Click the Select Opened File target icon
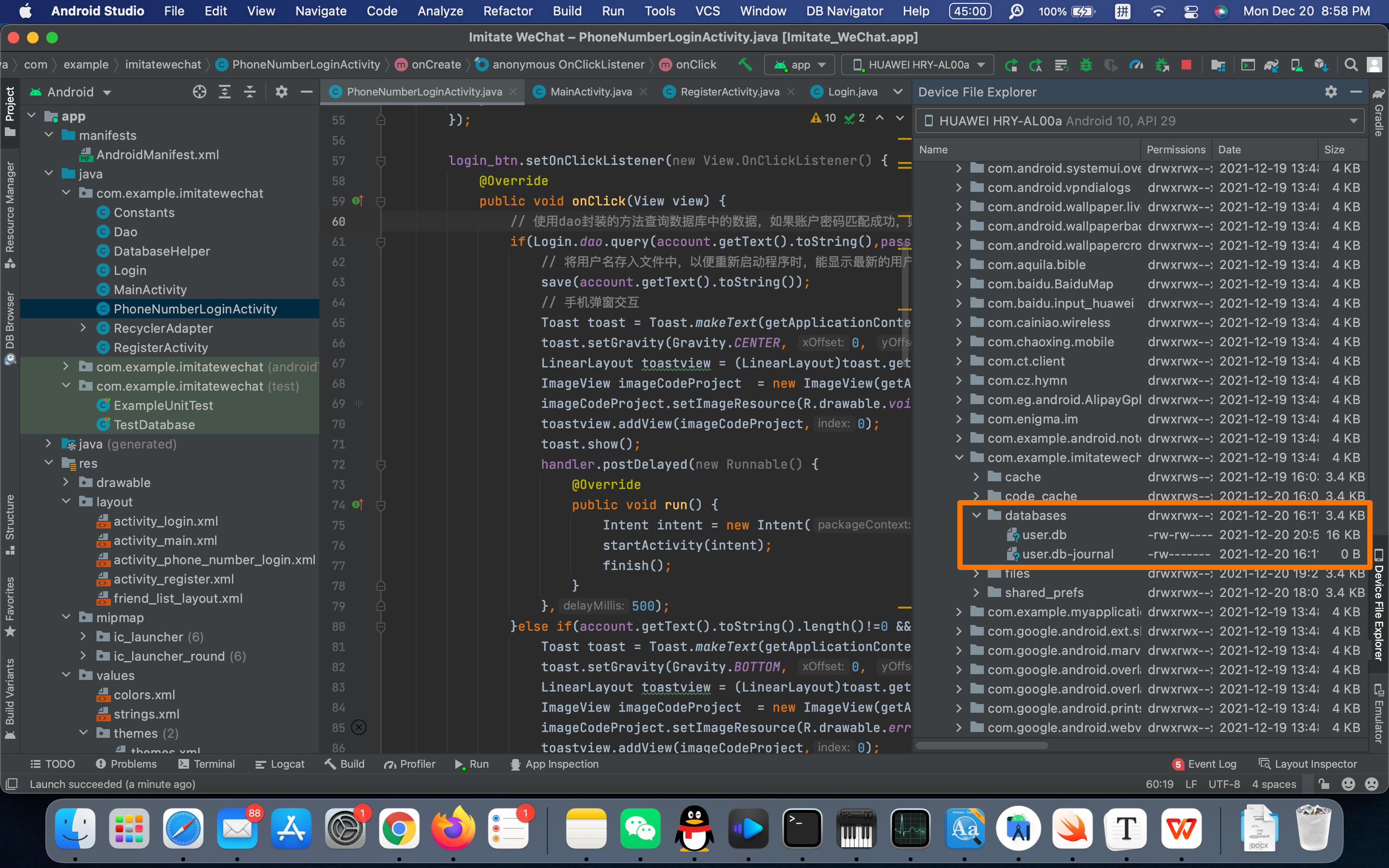The height and width of the screenshot is (868, 1389). [199, 92]
